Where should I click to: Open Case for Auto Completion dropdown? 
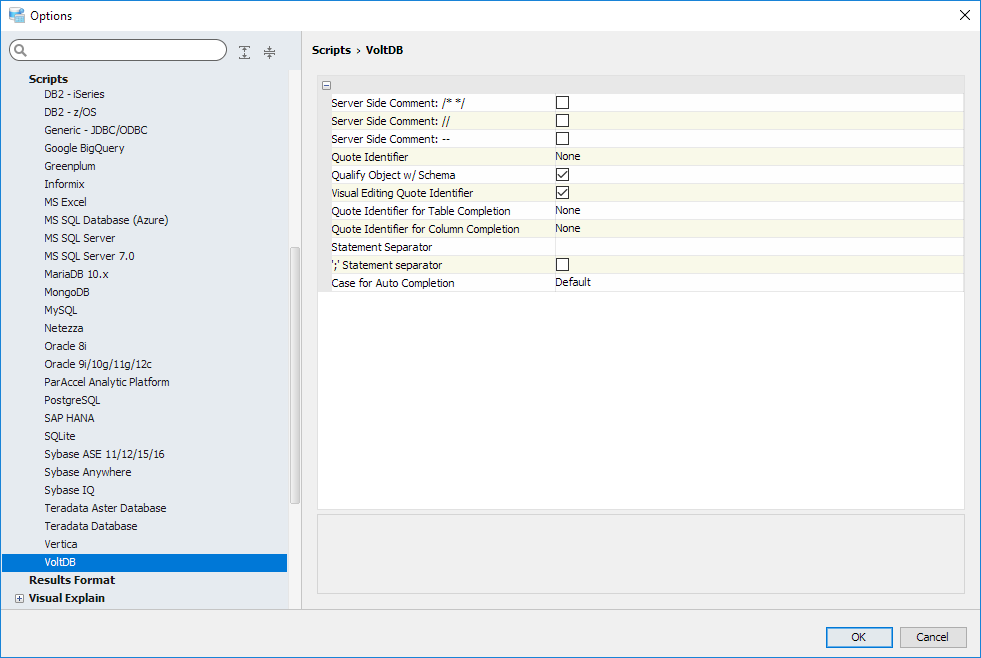pyautogui.click(x=758, y=283)
